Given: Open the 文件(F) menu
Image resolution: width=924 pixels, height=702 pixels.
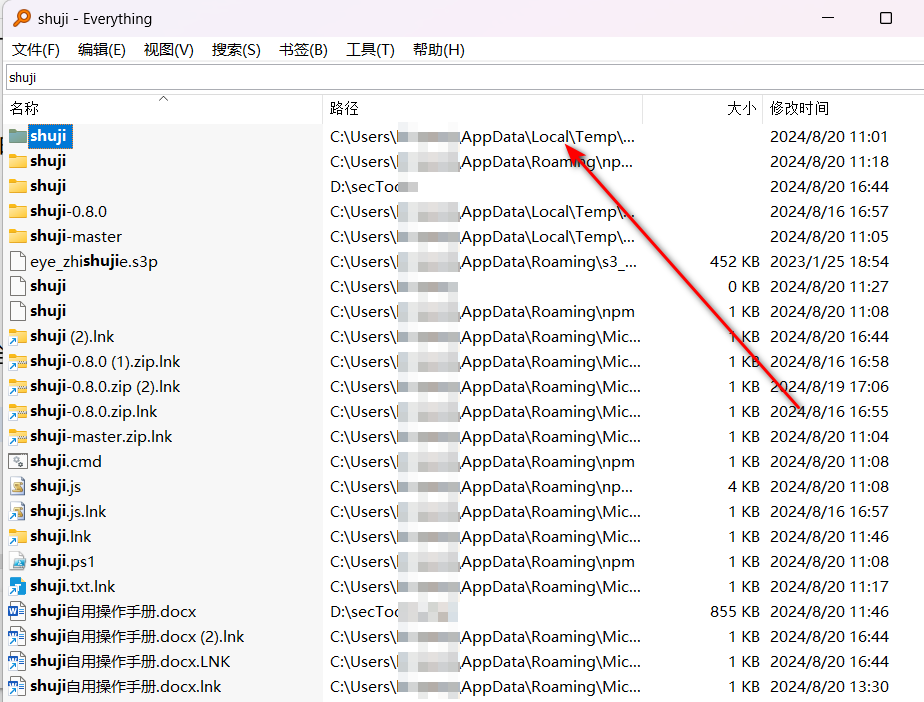Looking at the screenshot, I should pos(35,50).
